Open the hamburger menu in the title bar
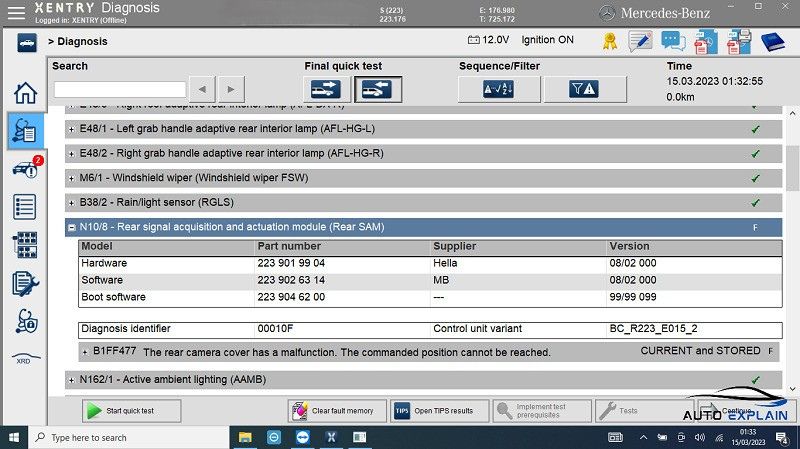This screenshot has width=800, height=449. pos(16,13)
